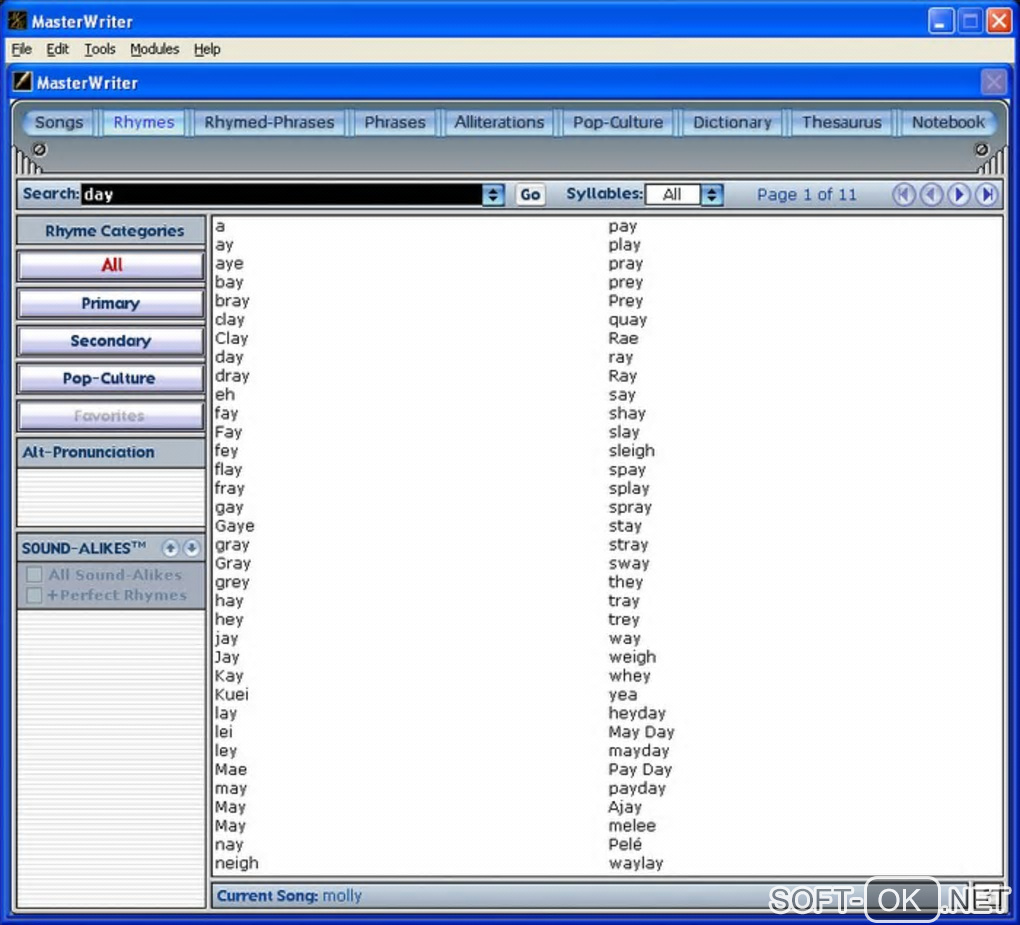
Task: Go to first page of rhymes
Action: [x=904, y=194]
